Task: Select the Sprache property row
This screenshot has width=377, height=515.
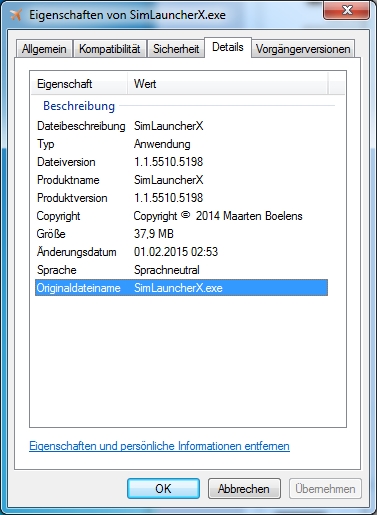Action: pyautogui.click(x=181, y=270)
